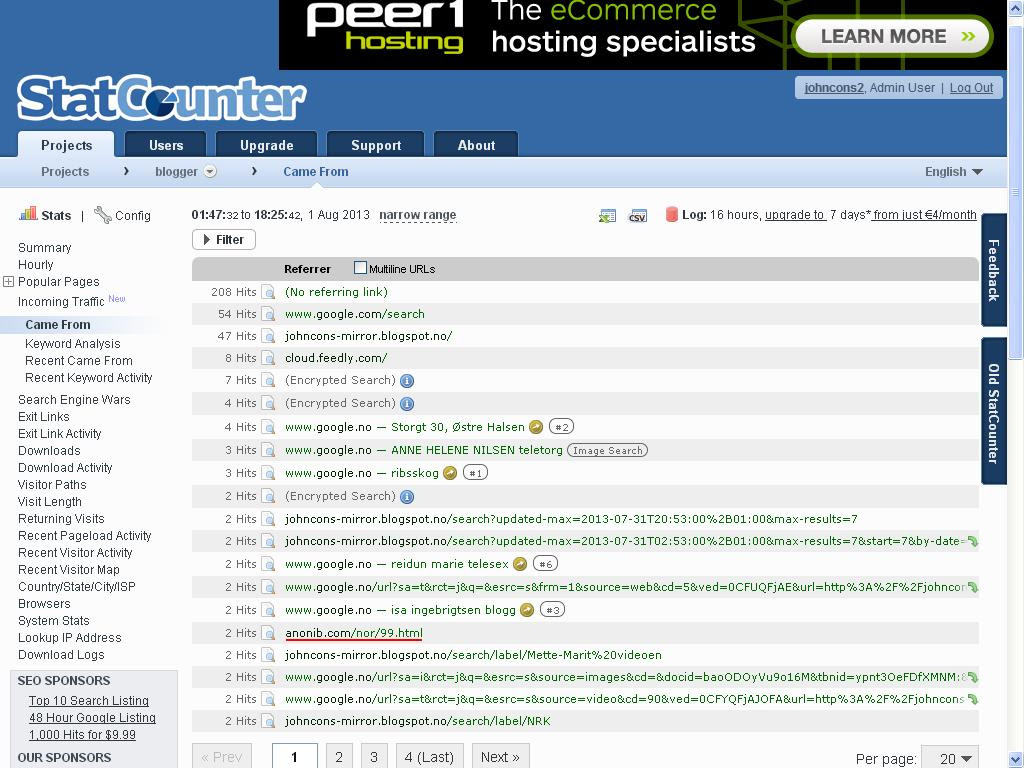Open the reidun marie telesex result arrow icon
This screenshot has height=768, width=1024.
(520, 564)
